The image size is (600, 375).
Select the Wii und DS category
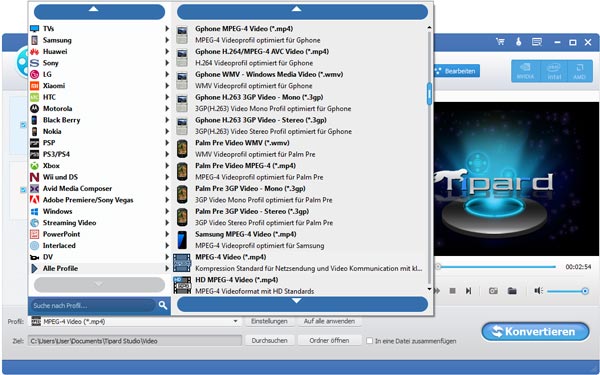[x=99, y=177]
